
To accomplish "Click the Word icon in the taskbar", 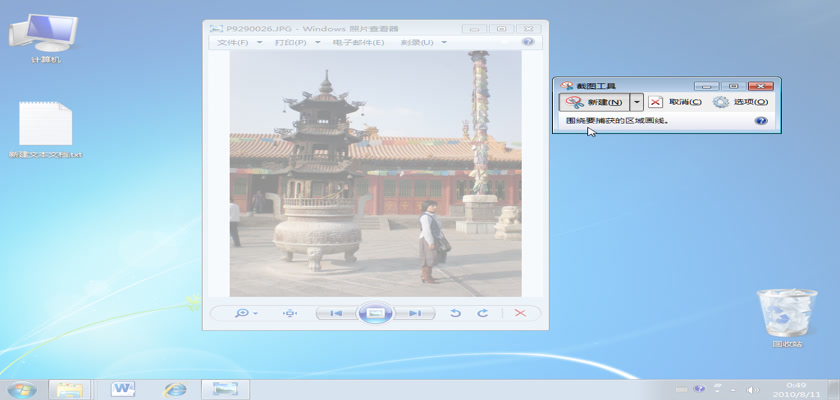I will 124,388.
